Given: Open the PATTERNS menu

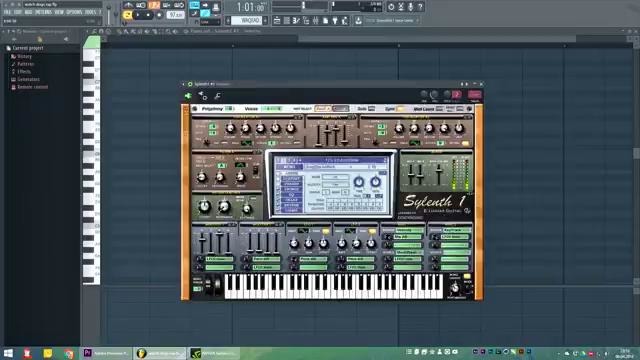Looking at the screenshot, I should [43, 13].
